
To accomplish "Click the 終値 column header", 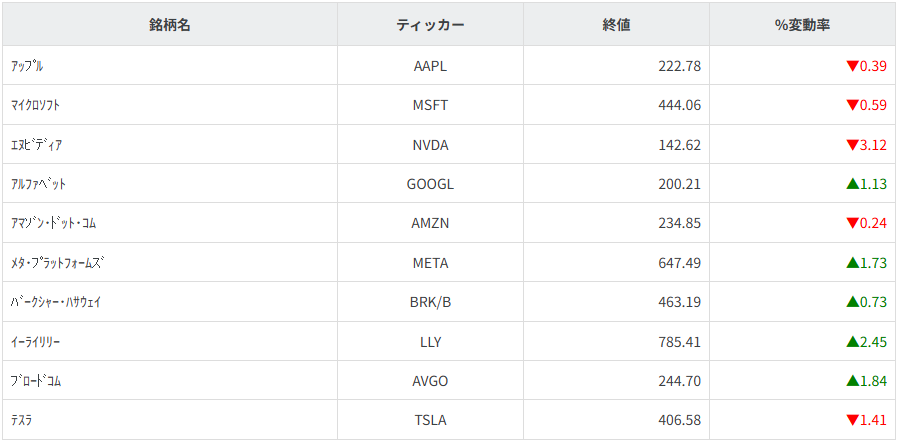I will [616, 25].
